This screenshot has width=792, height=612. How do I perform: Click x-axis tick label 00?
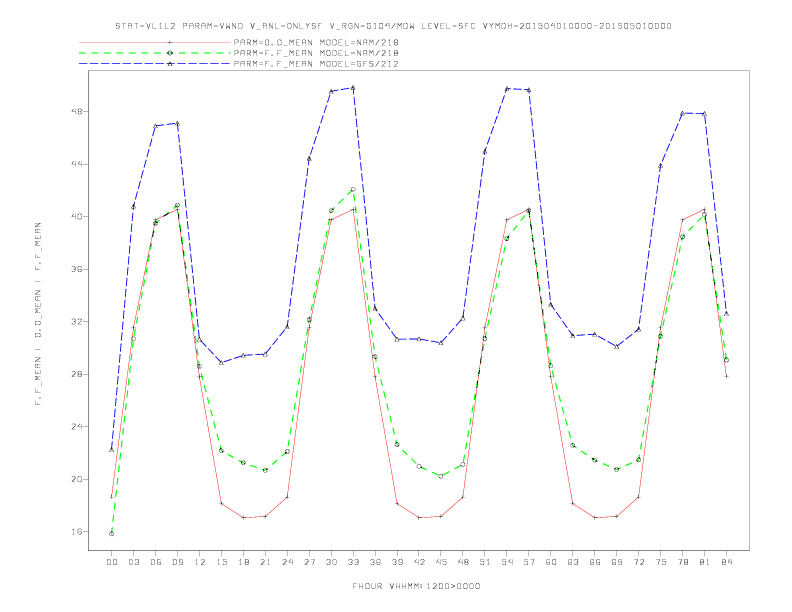pyautogui.click(x=112, y=562)
